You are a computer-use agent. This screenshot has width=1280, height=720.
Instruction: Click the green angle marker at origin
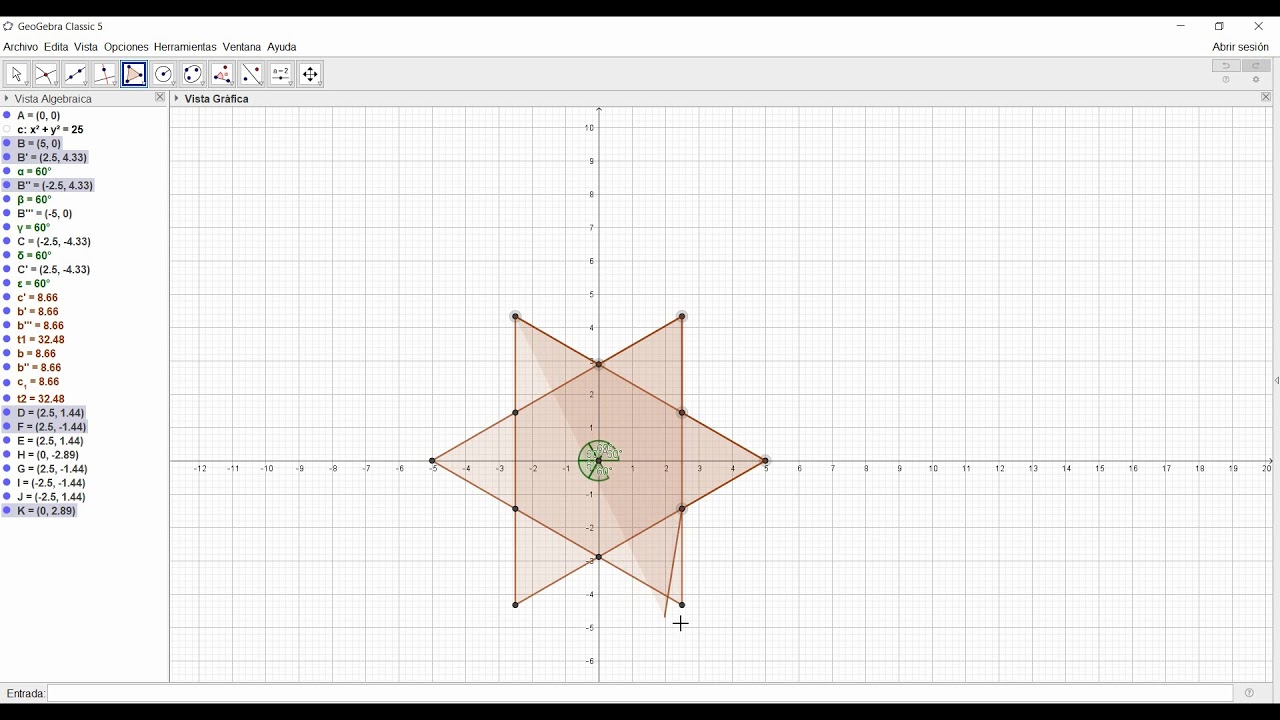tap(599, 461)
